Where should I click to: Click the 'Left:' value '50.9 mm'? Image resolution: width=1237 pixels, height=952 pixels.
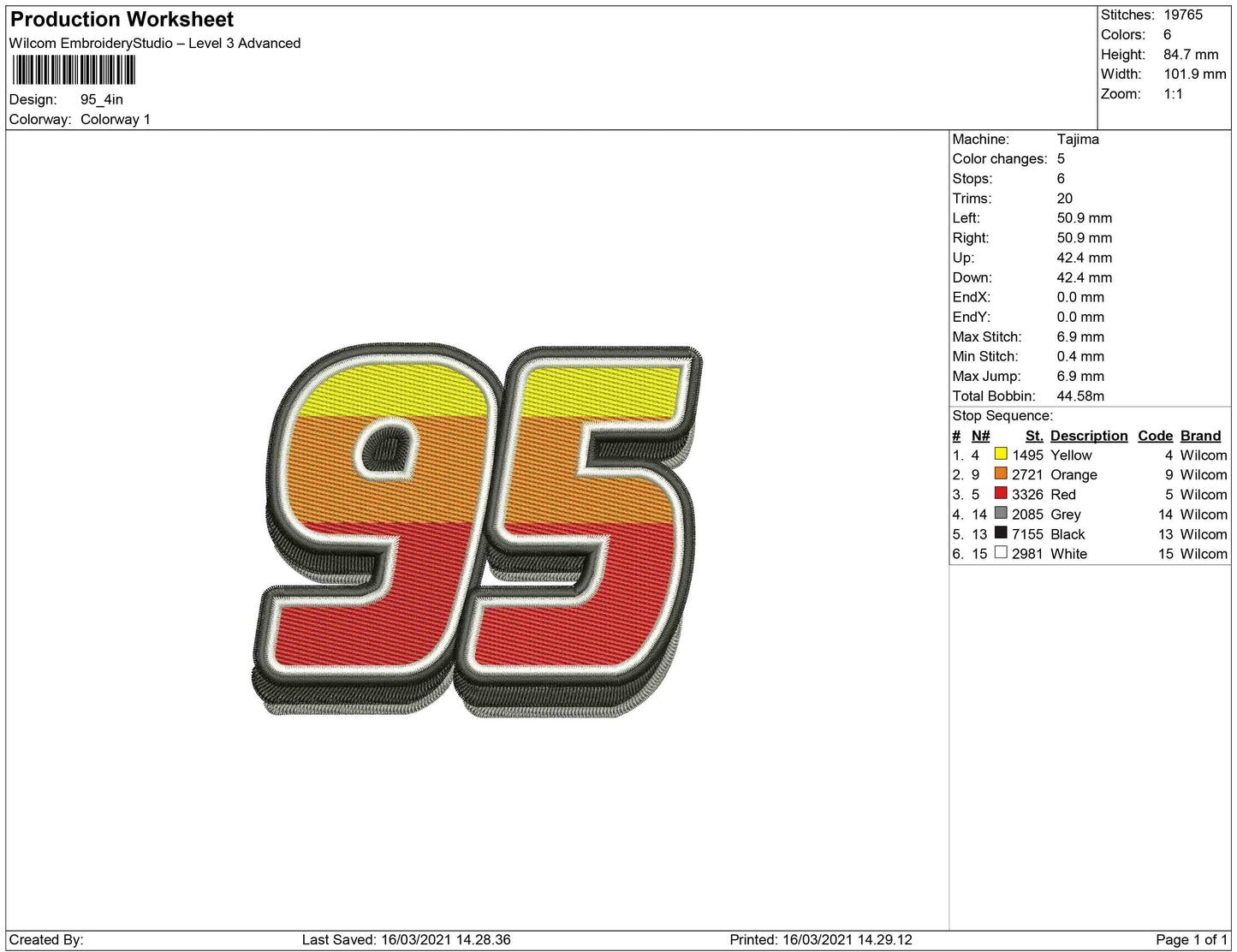pos(1085,217)
